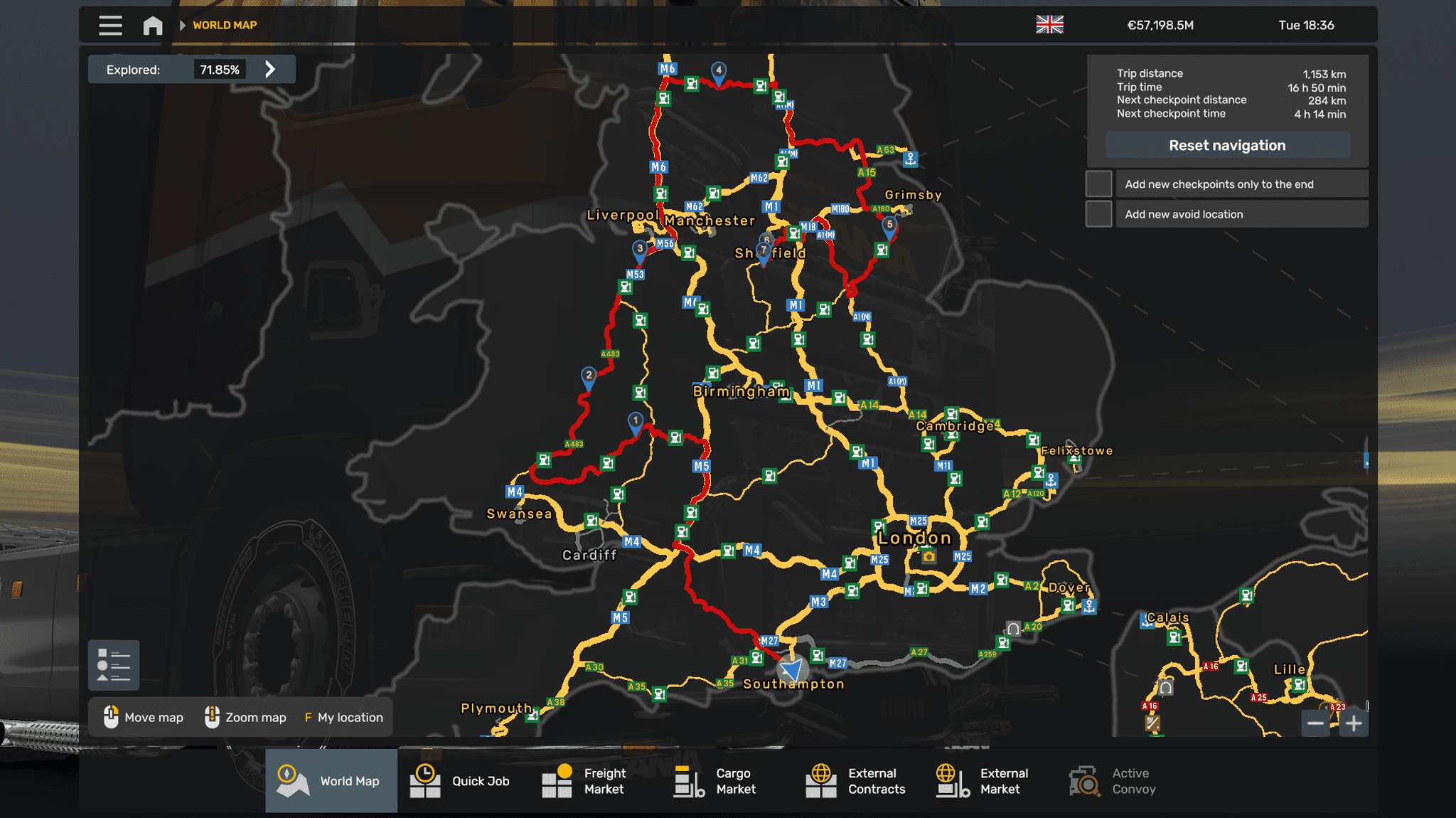Click route checkpoint marker number 2
This screenshot has width=1456, height=818.
[589, 376]
